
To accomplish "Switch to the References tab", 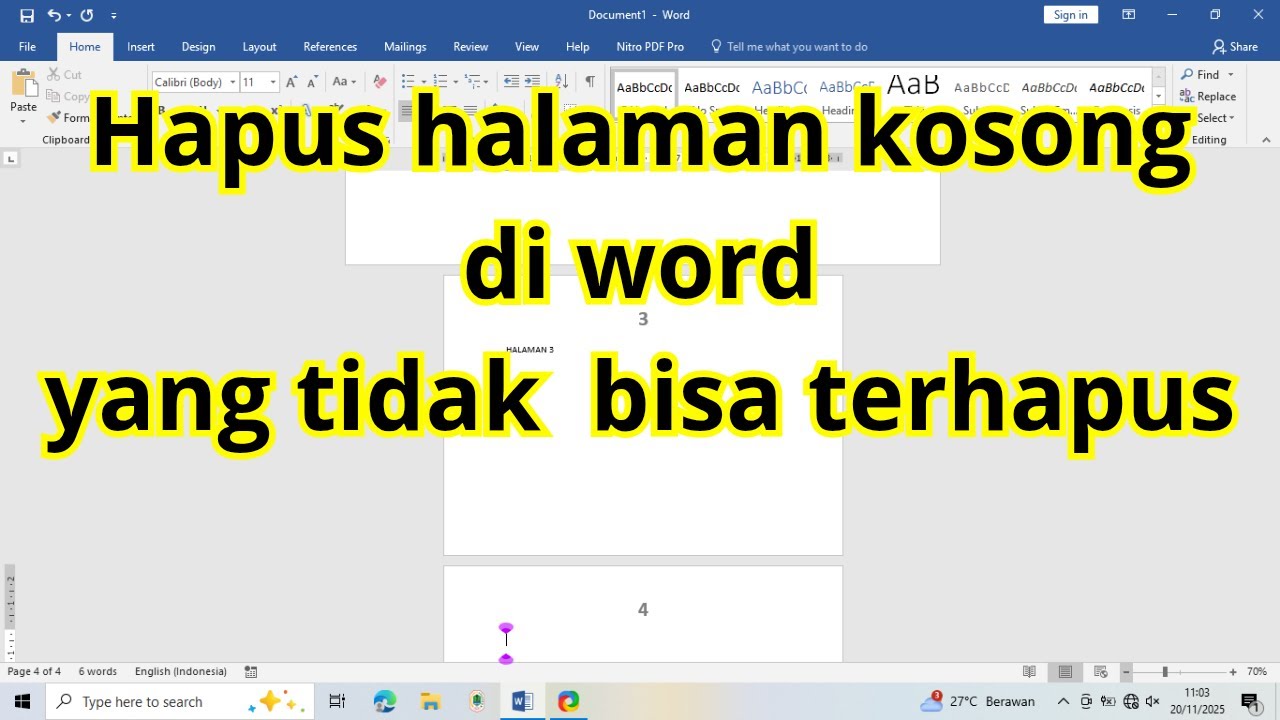I will tap(330, 47).
